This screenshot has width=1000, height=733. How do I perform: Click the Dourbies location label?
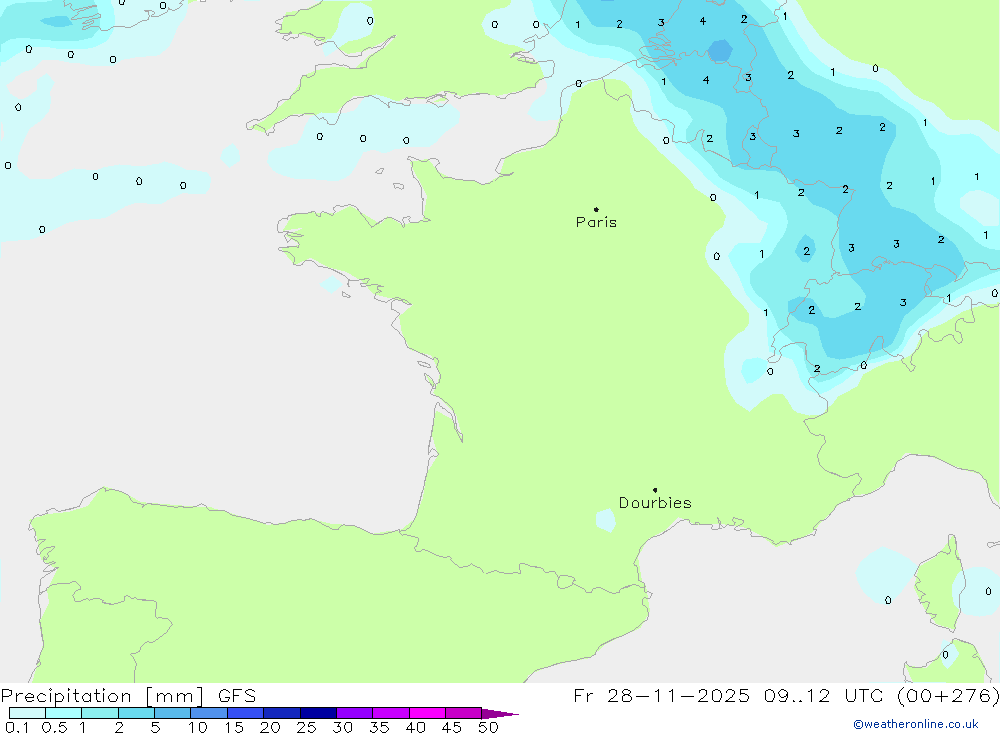click(655, 503)
